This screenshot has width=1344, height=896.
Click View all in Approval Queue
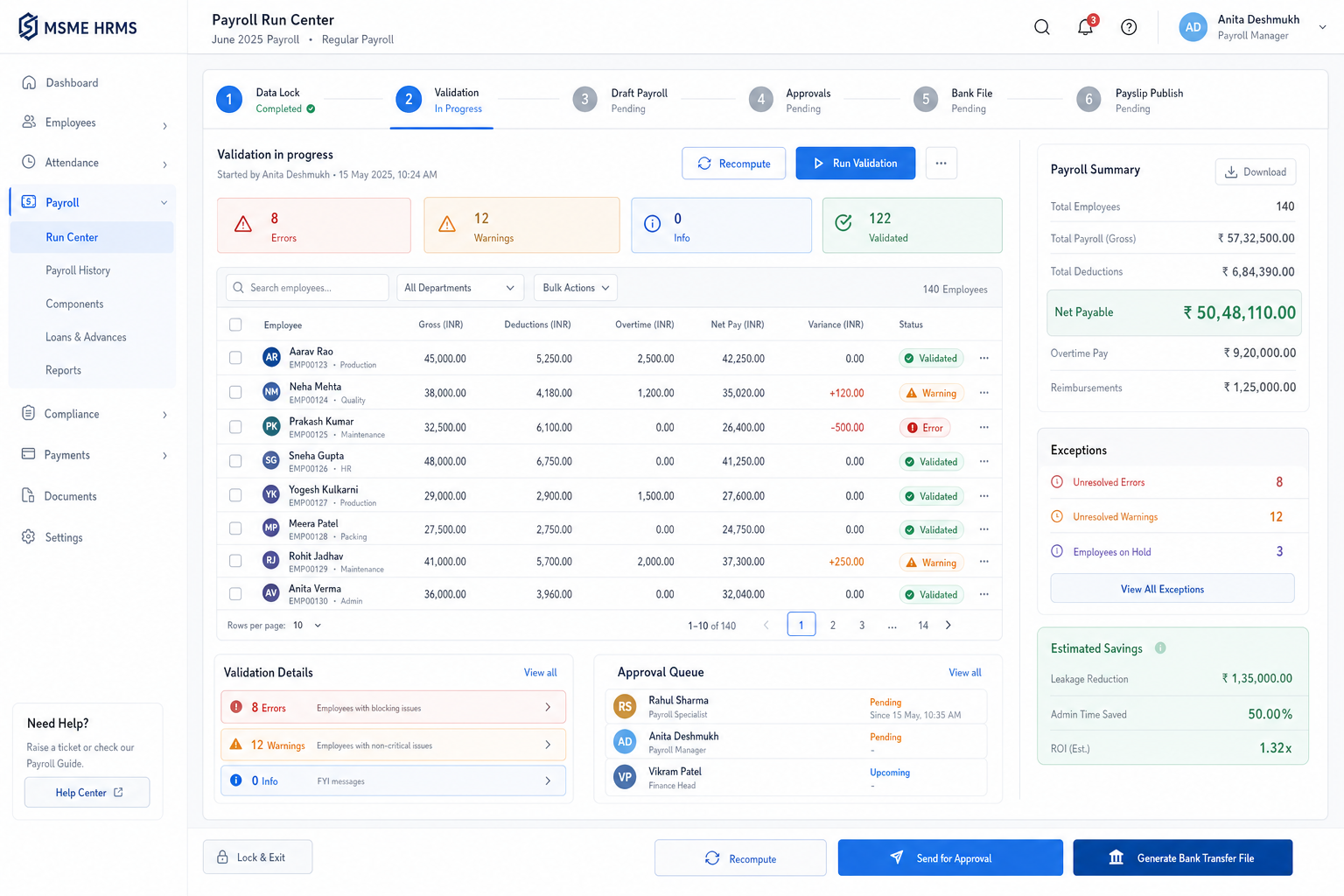[965, 673]
